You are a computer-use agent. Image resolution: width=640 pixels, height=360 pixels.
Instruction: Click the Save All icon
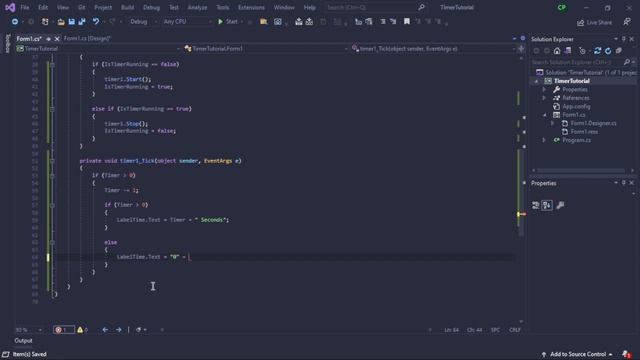pos(82,22)
